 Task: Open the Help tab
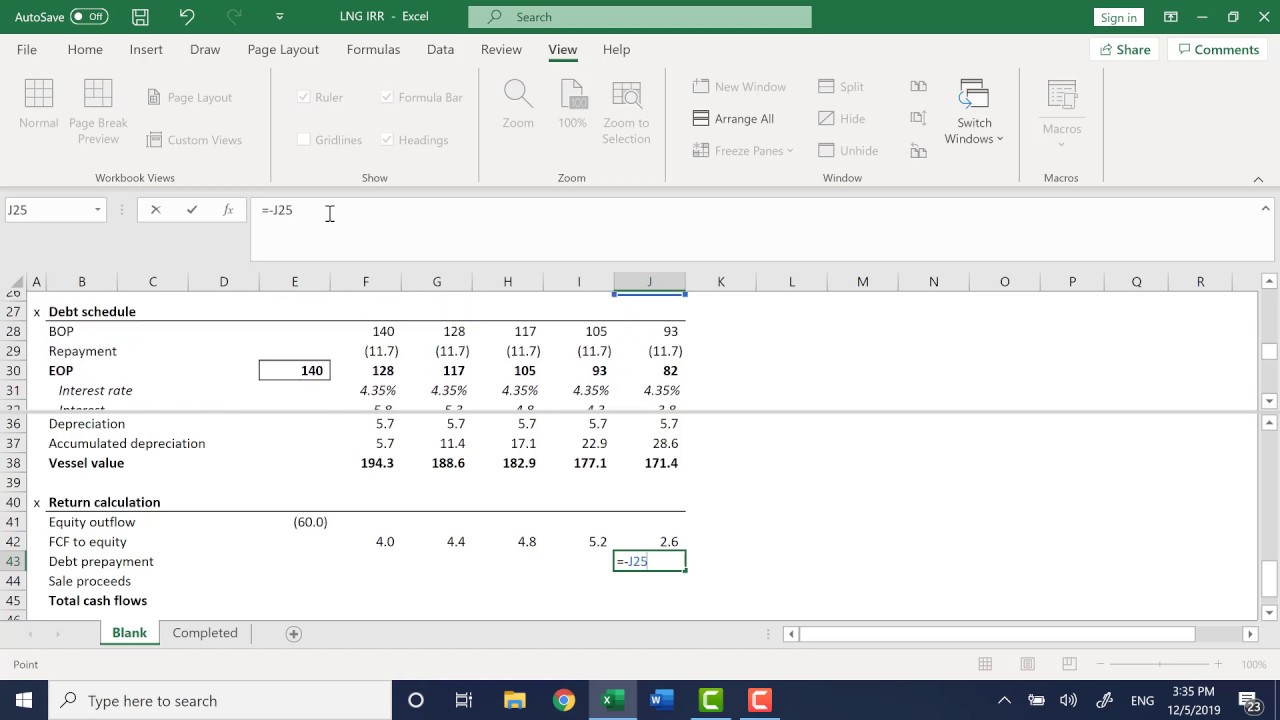(x=616, y=49)
